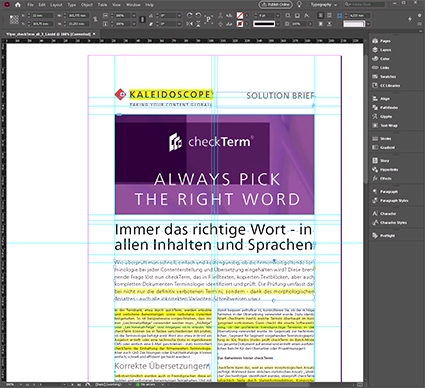Open the Story panel
Screen dimensions: 425x388
pos(381,161)
